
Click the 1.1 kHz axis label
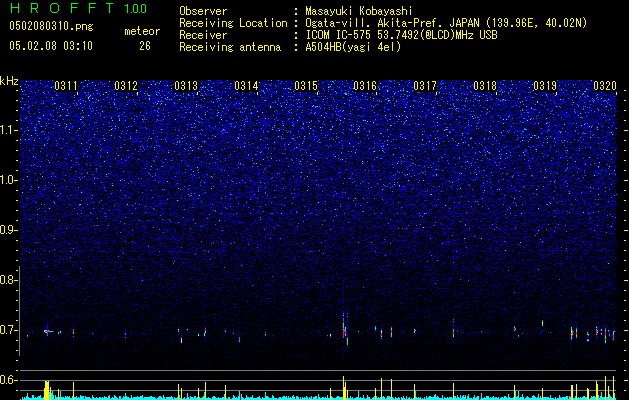[x=9, y=130]
